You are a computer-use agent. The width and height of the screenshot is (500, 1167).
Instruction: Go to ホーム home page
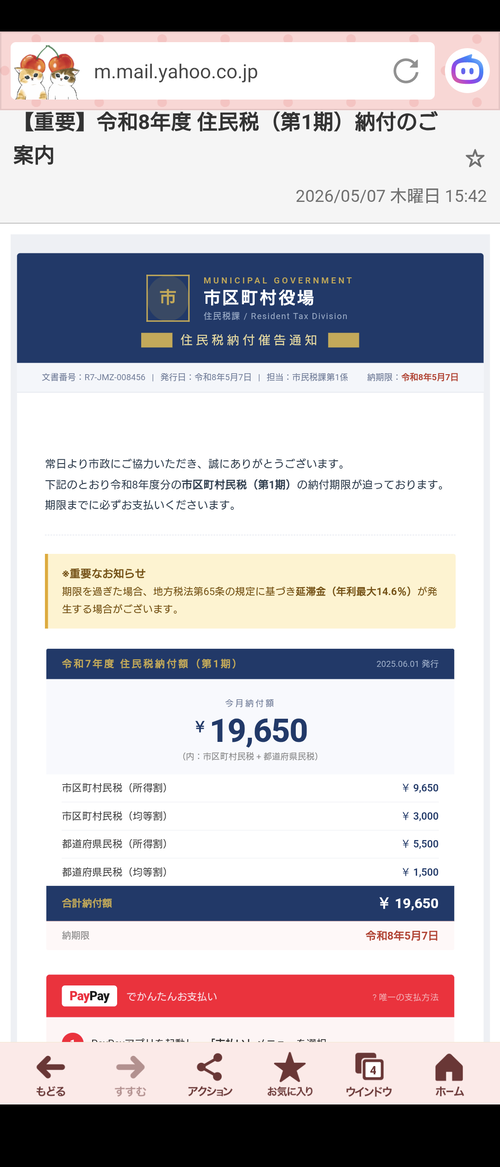pyautogui.click(x=449, y=1075)
